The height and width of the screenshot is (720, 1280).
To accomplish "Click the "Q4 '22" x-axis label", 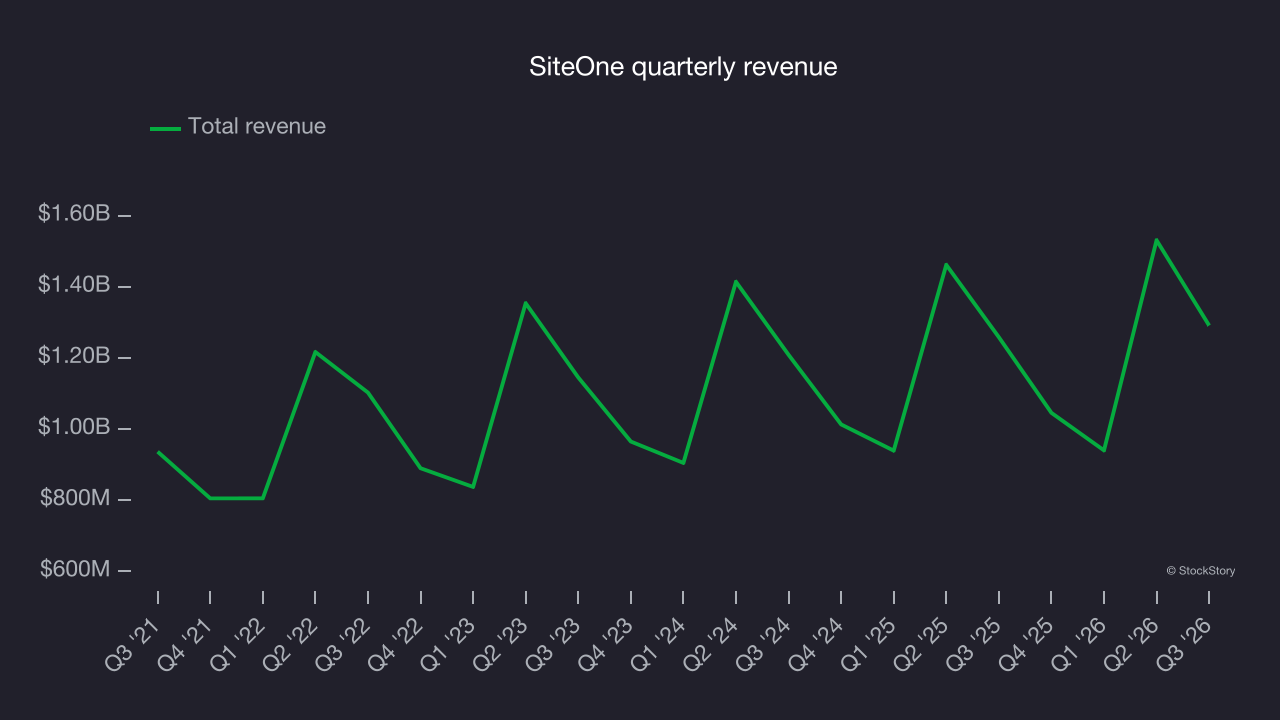I will point(396,644).
